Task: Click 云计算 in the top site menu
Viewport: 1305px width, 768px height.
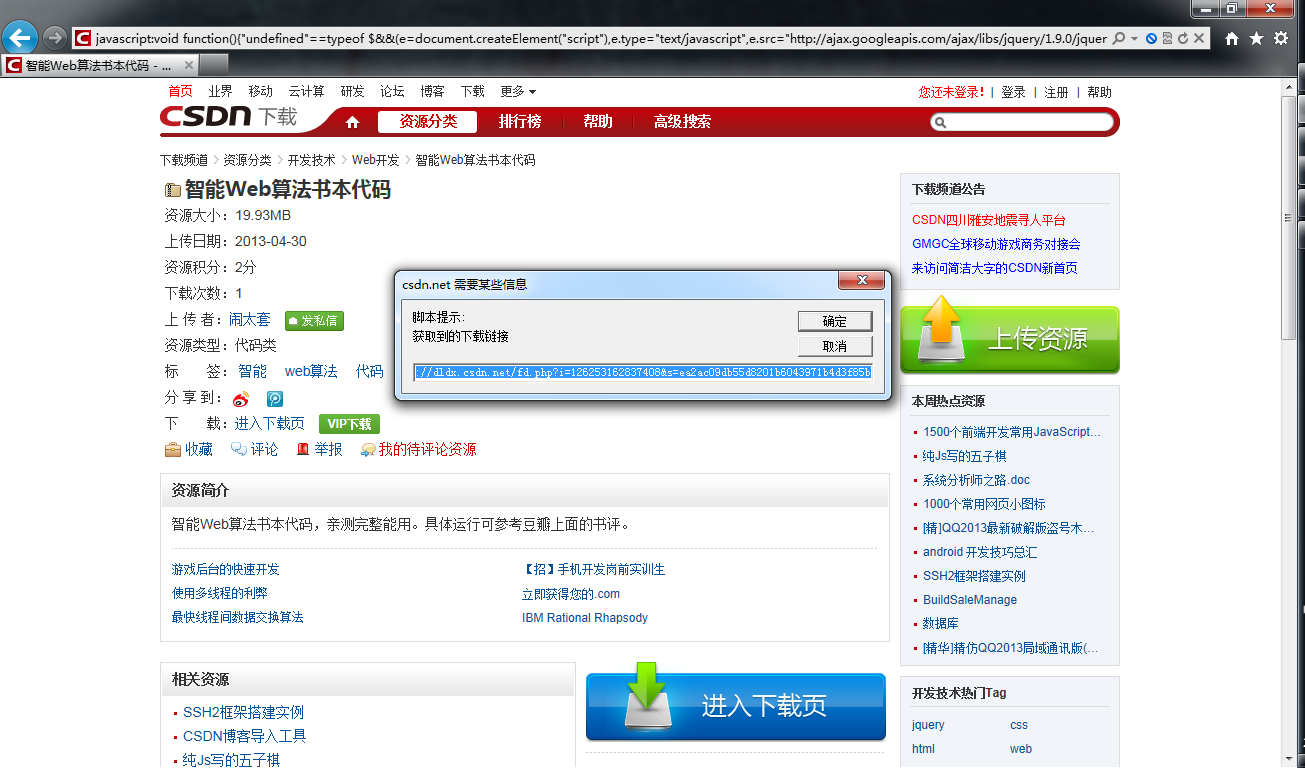Action: pos(306,91)
